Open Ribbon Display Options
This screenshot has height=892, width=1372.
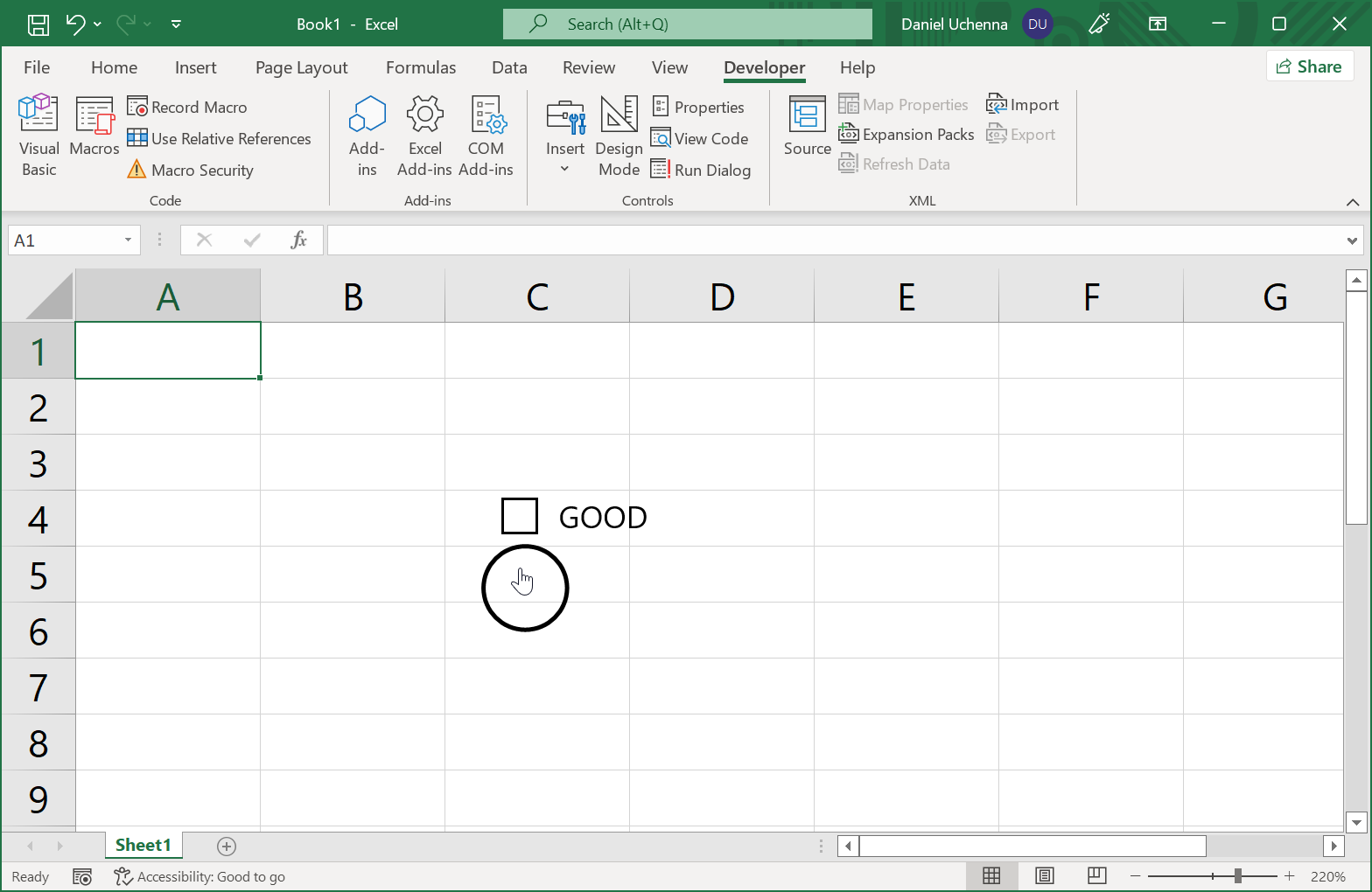pyautogui.click(x=1158, y=24)
